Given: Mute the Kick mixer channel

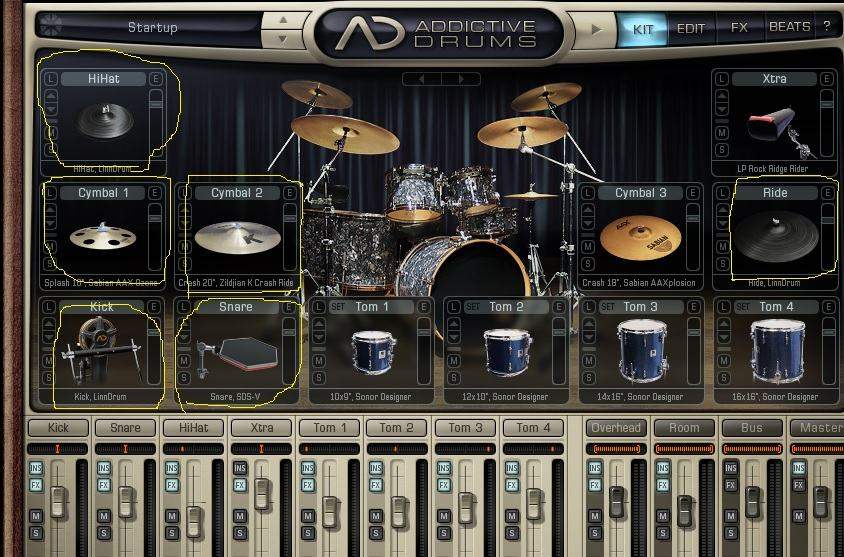Looking at the screenshot, I should click(36, 516).
